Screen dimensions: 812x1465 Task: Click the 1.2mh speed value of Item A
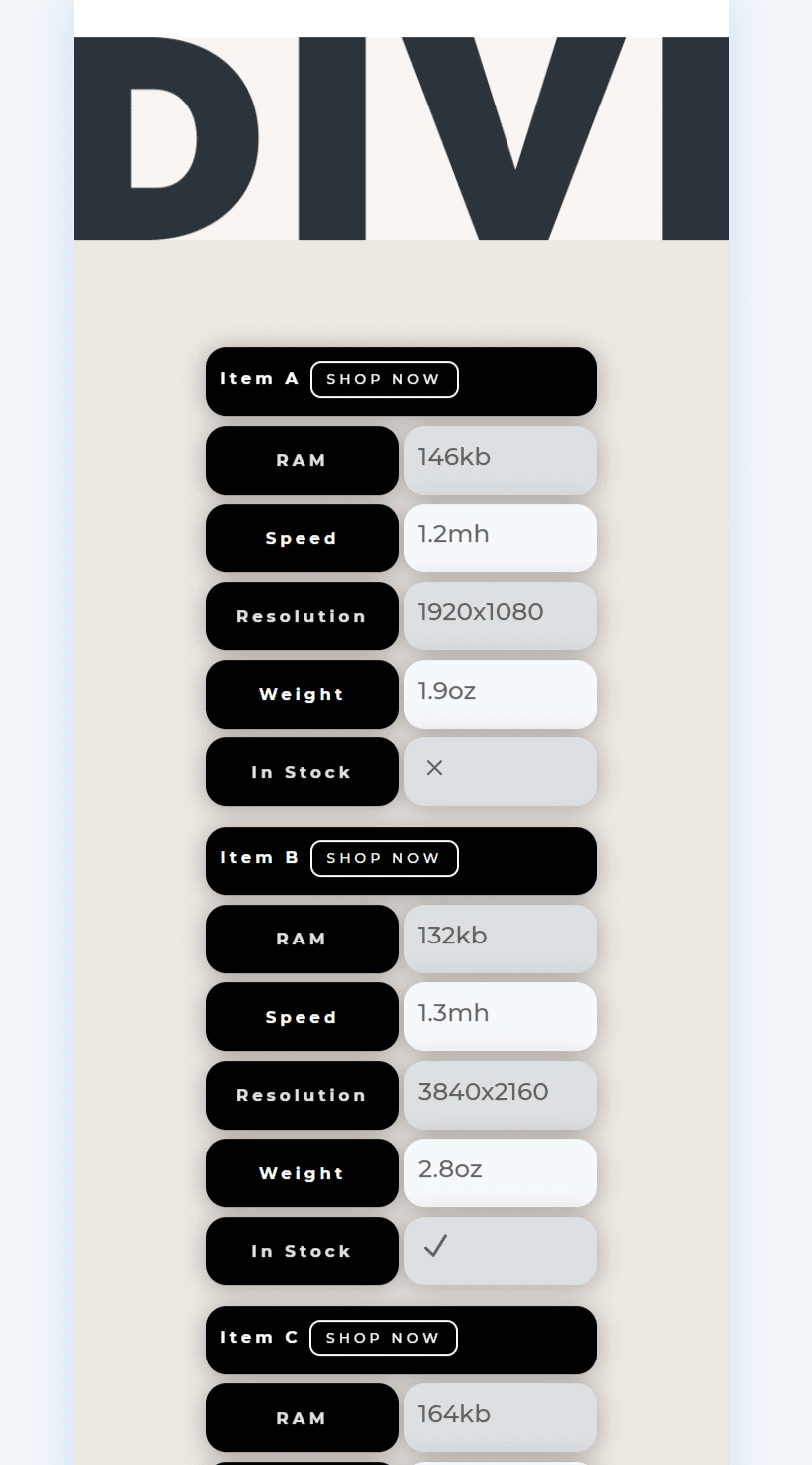(x=500, y=537)
